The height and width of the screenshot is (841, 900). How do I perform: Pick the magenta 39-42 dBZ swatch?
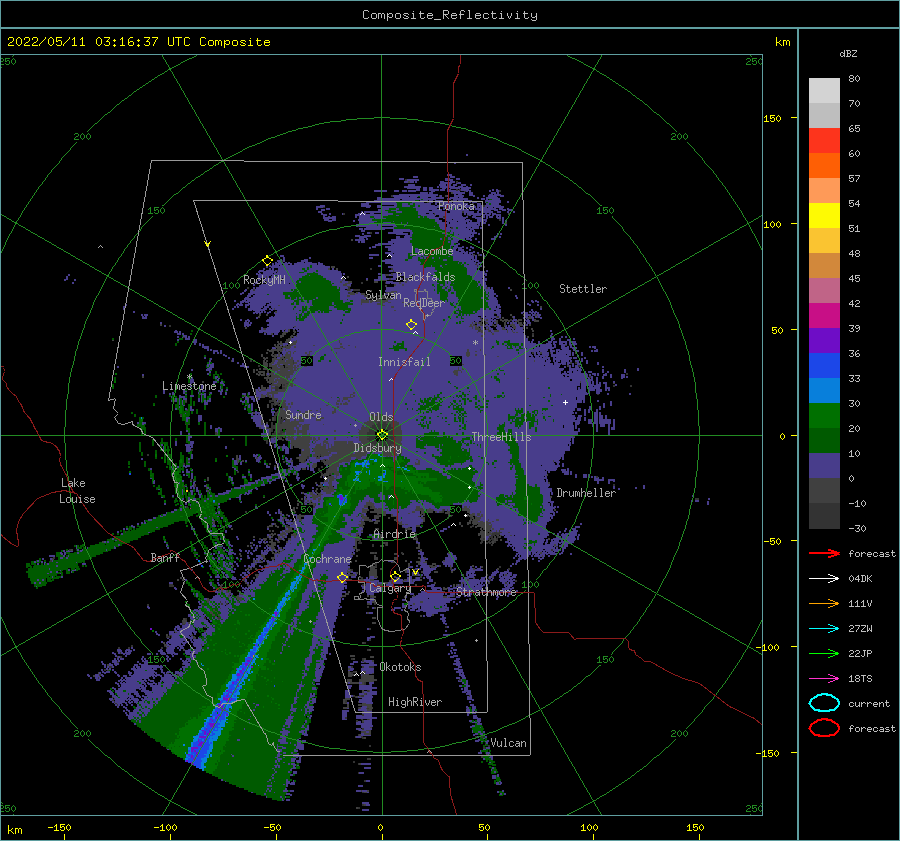(x=824, y=315)
